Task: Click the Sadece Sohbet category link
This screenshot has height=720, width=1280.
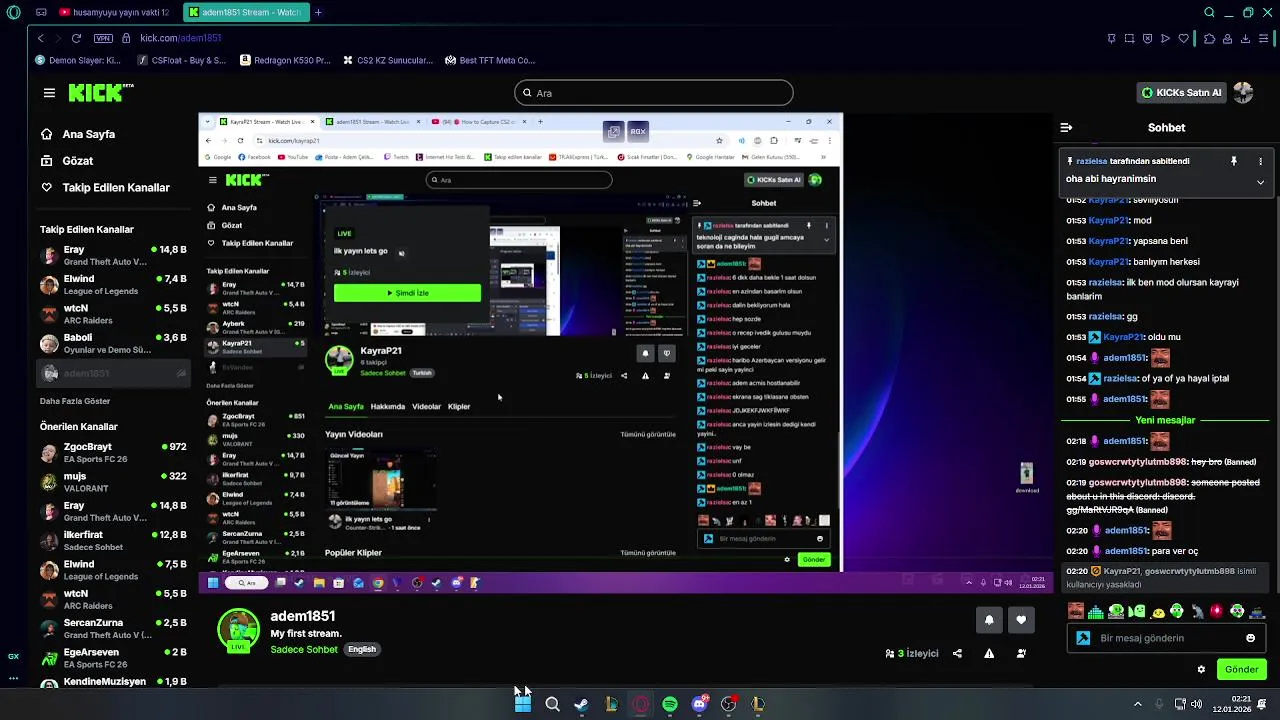Action: pos(304,650)
